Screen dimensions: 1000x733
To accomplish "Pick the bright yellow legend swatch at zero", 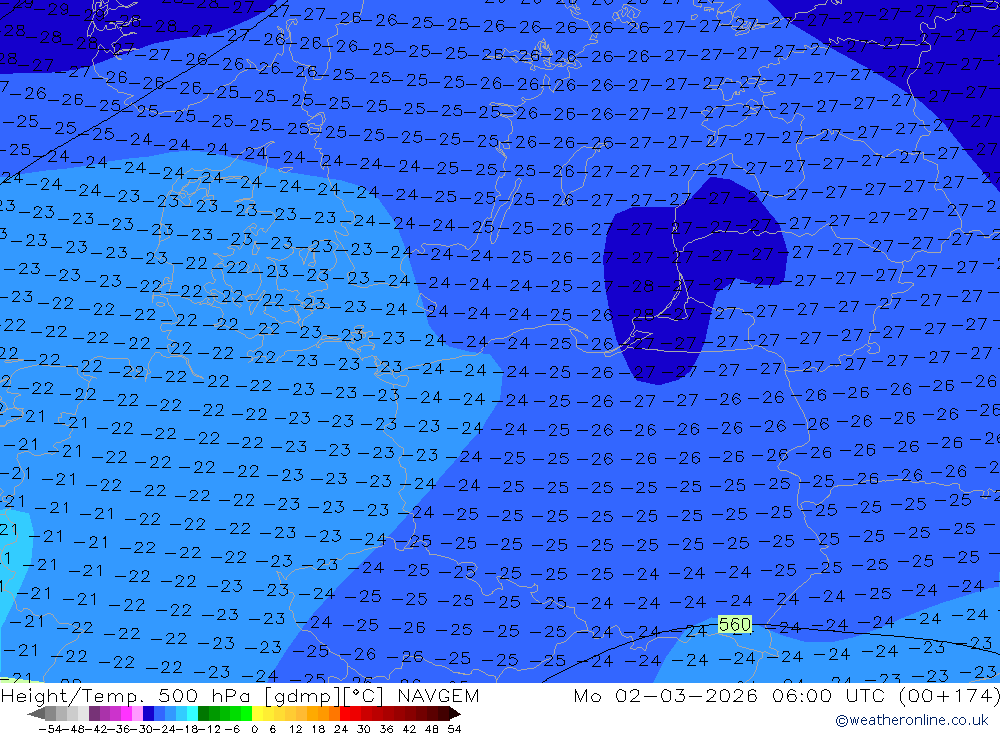I will click(257, 714).
